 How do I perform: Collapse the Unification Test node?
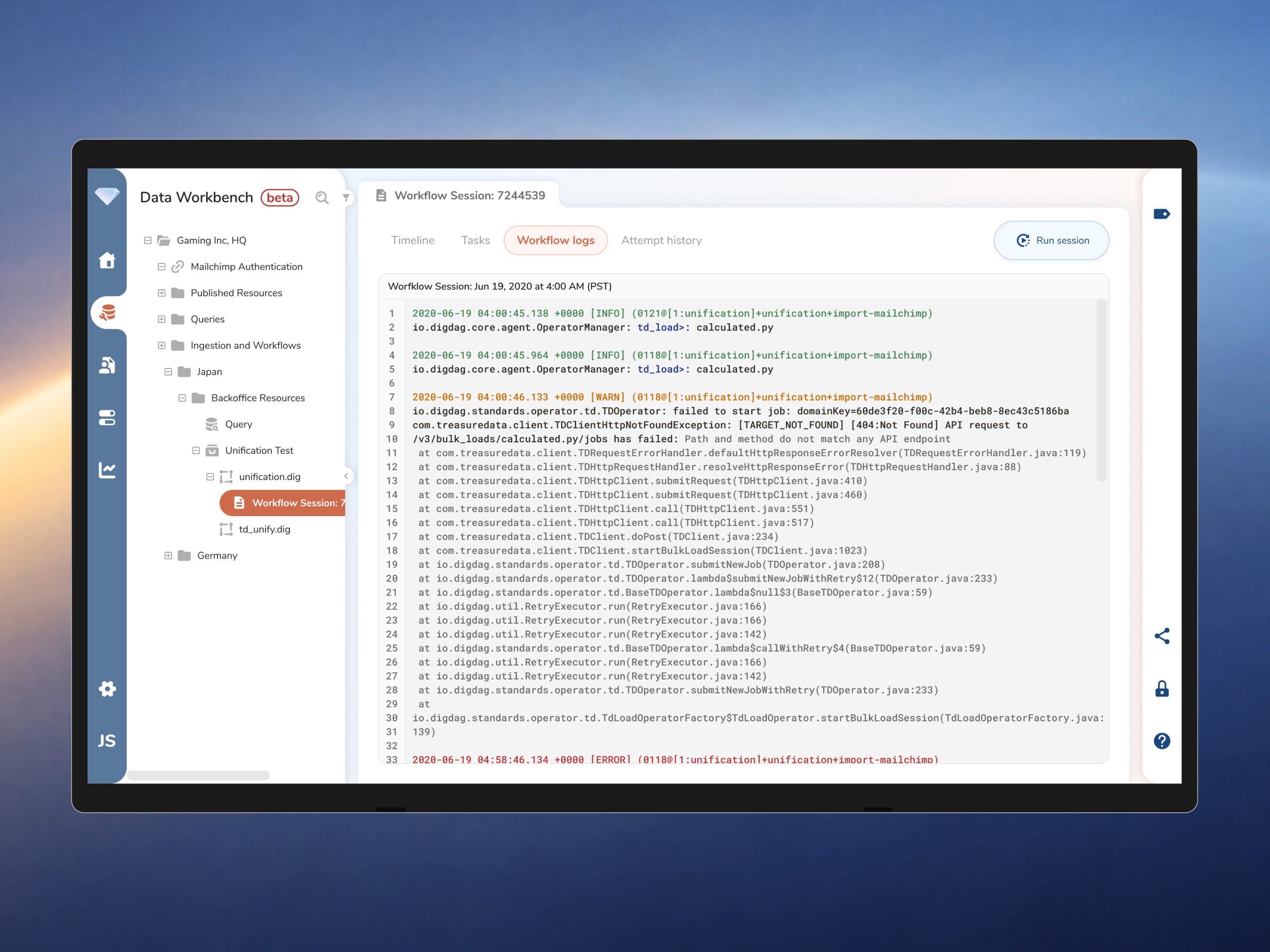pos(196,451)
